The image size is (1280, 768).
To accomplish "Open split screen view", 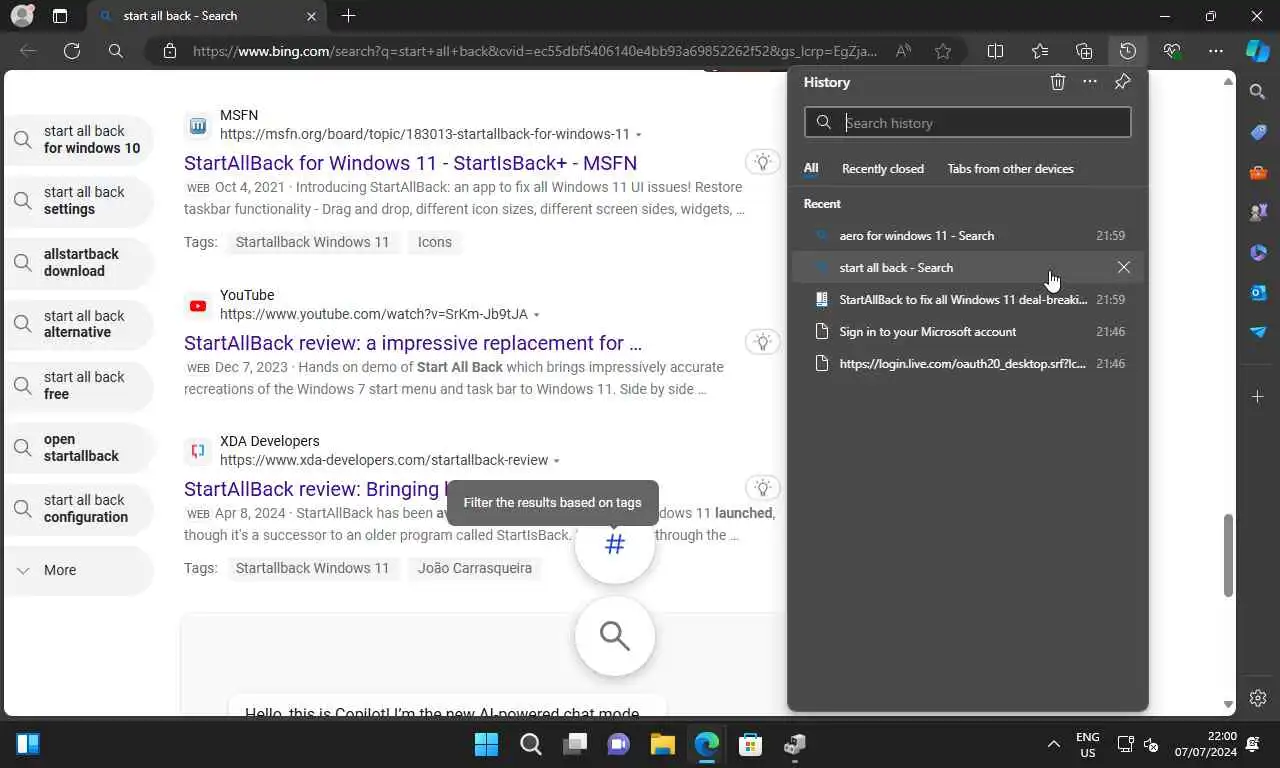I will [x=995, y=51].
